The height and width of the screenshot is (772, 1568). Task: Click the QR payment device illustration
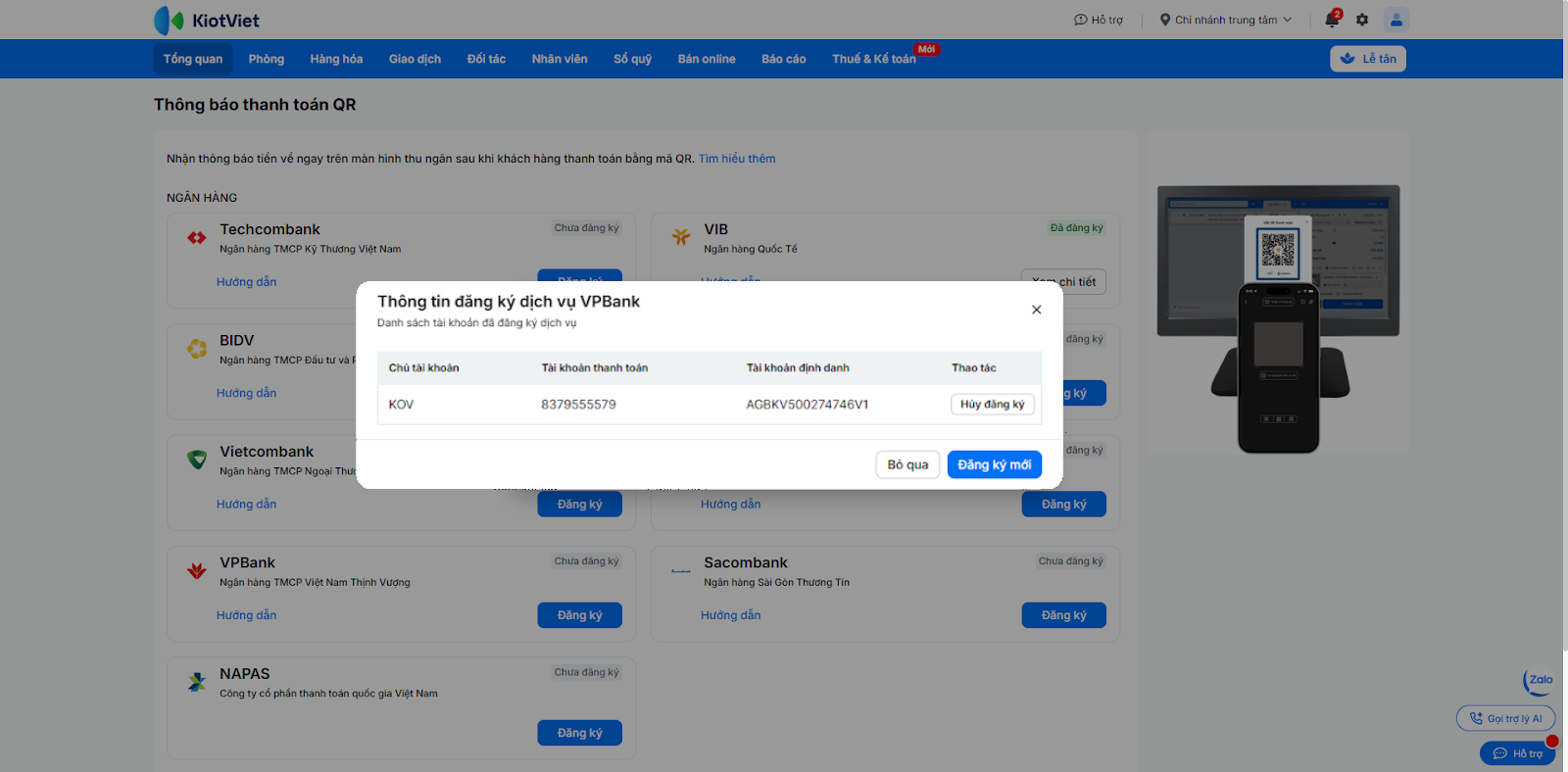point(1278,318)
